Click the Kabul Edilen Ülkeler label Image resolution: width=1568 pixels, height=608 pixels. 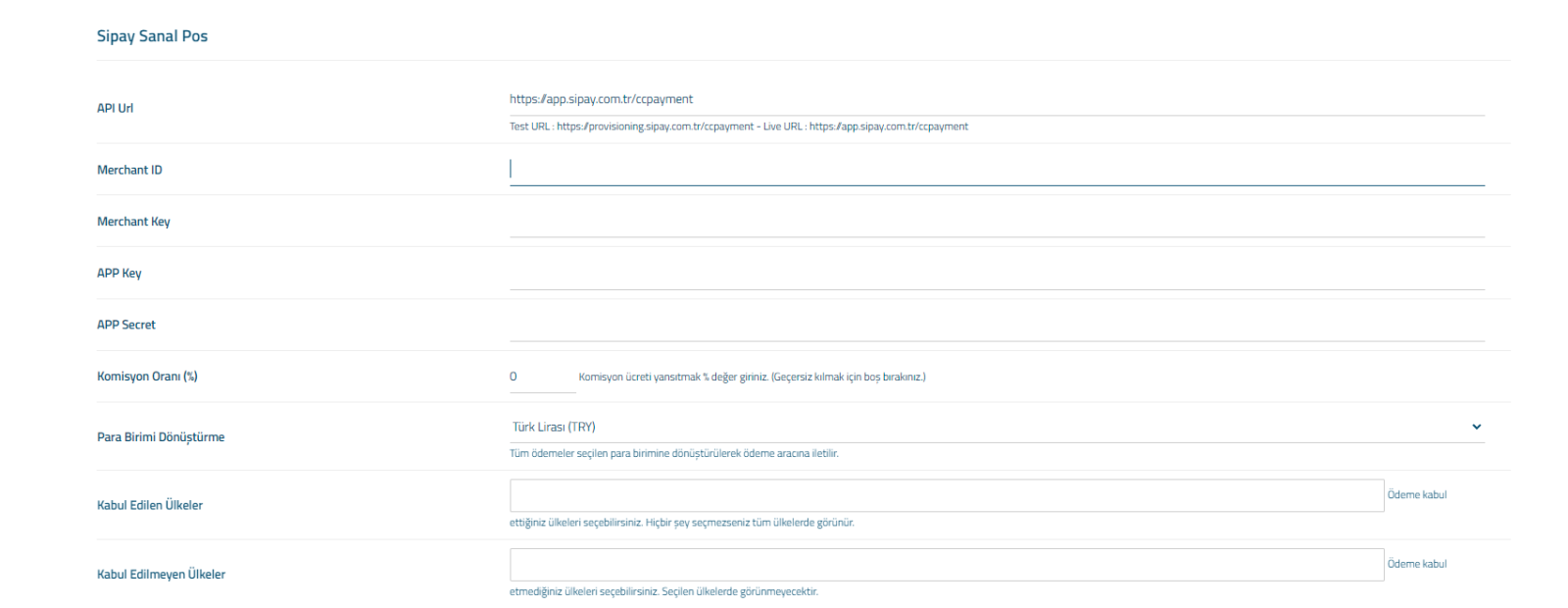point(150,505)
